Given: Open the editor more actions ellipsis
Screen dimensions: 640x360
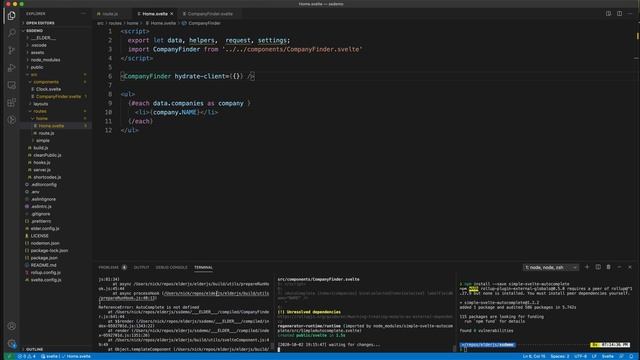Looking at the screenshot, I should pyautogui.click(x=630, y=13).
